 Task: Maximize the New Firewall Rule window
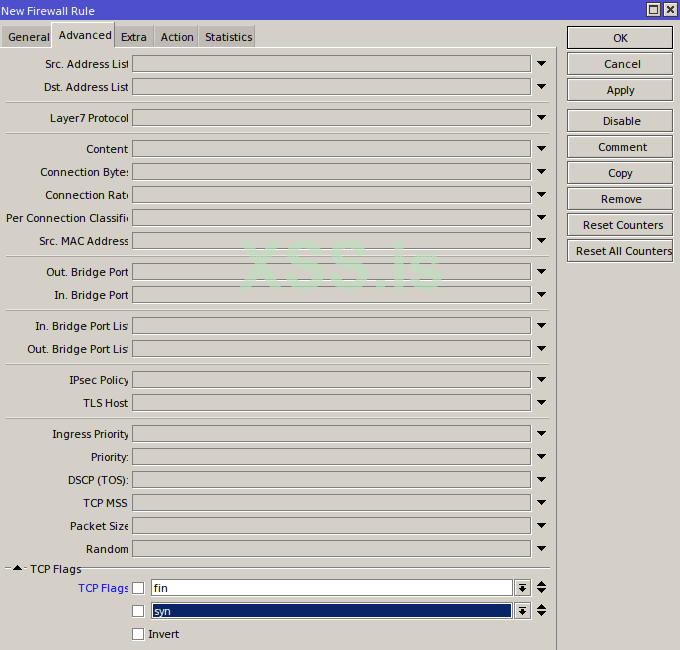tap(653, 10)
